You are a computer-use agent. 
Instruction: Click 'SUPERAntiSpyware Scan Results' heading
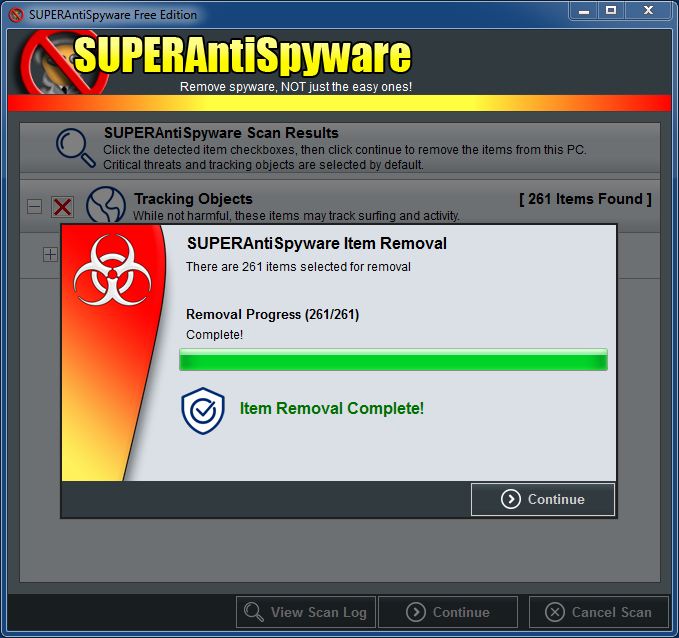click(221, 133)
